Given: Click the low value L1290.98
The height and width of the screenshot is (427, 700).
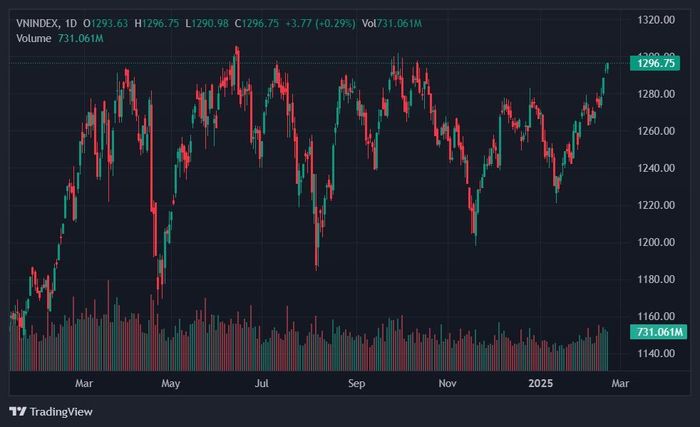Looking at the screenshot, I should click(x=207, y=23).
